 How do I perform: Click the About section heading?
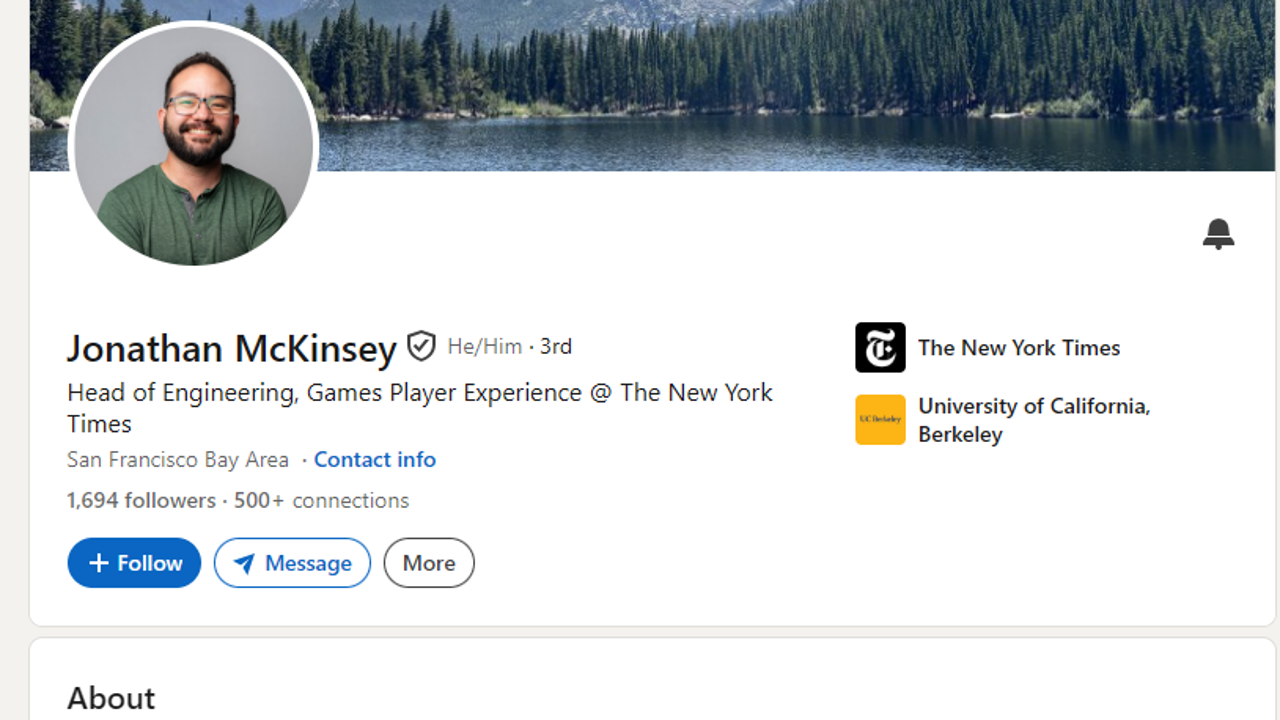tap(111, 698)
